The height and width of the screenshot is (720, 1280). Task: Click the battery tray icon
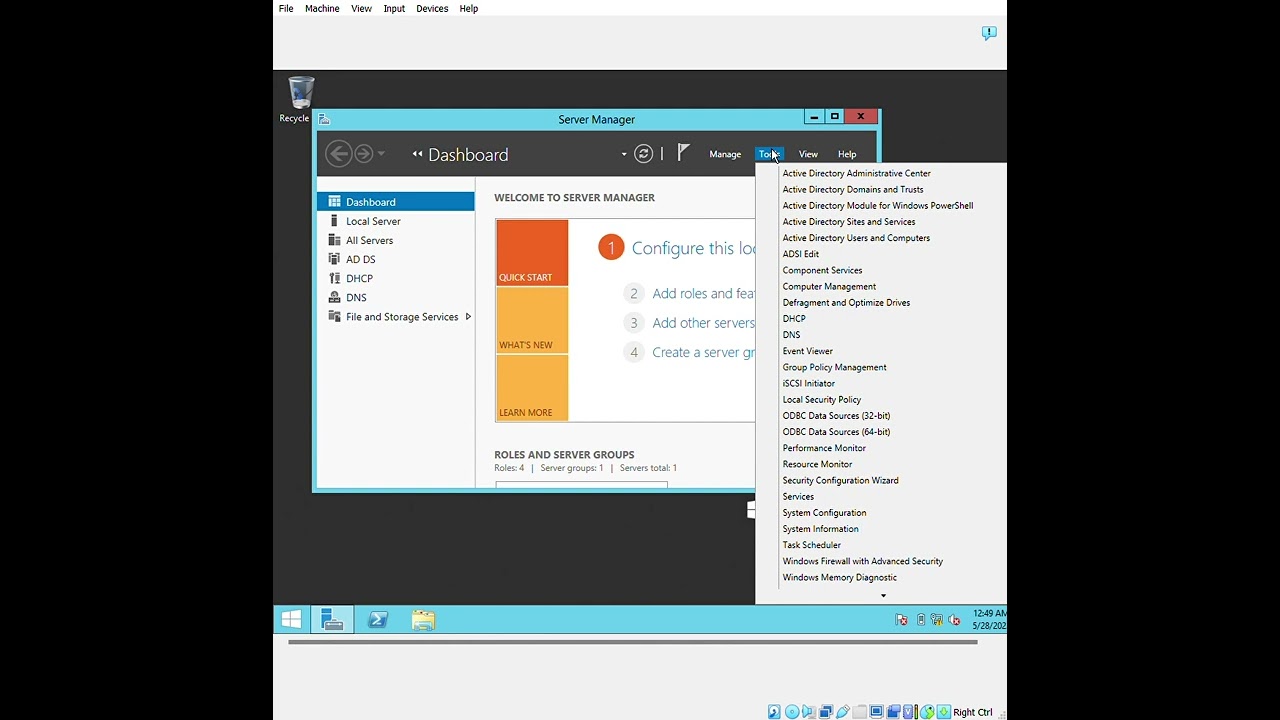coord(921,620)
